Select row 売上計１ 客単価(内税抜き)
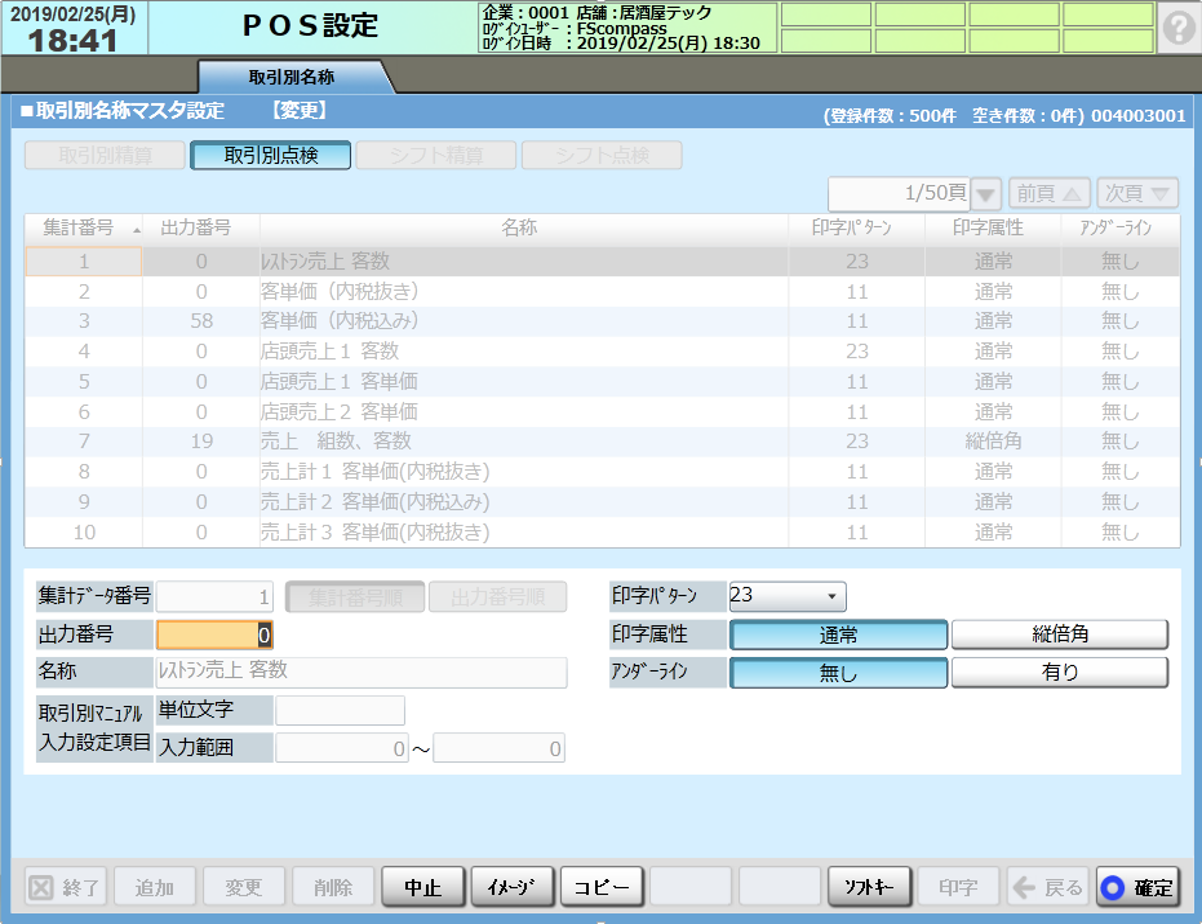 click(601, 472)
